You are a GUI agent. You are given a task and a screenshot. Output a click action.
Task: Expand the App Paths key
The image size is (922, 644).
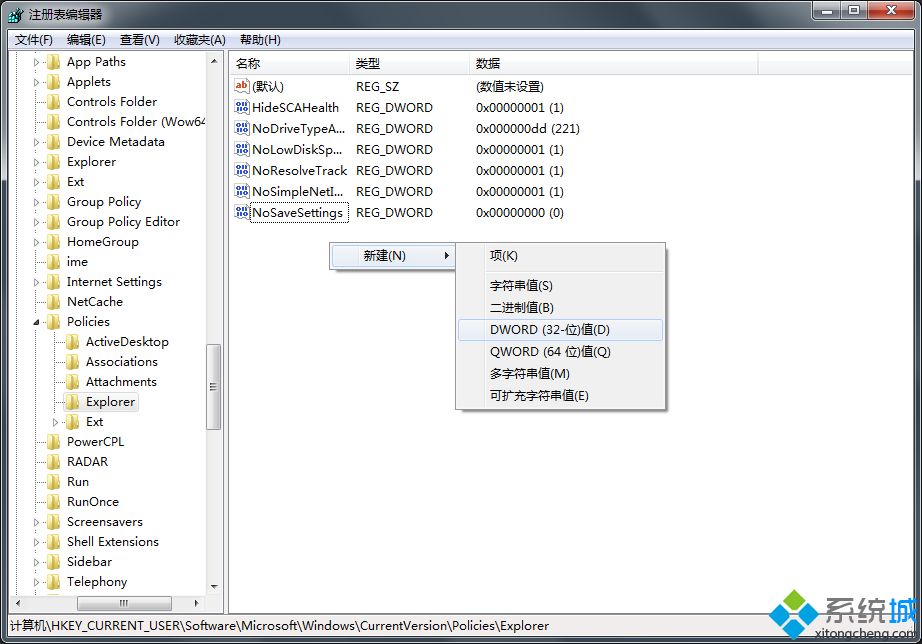coord(36,62)
